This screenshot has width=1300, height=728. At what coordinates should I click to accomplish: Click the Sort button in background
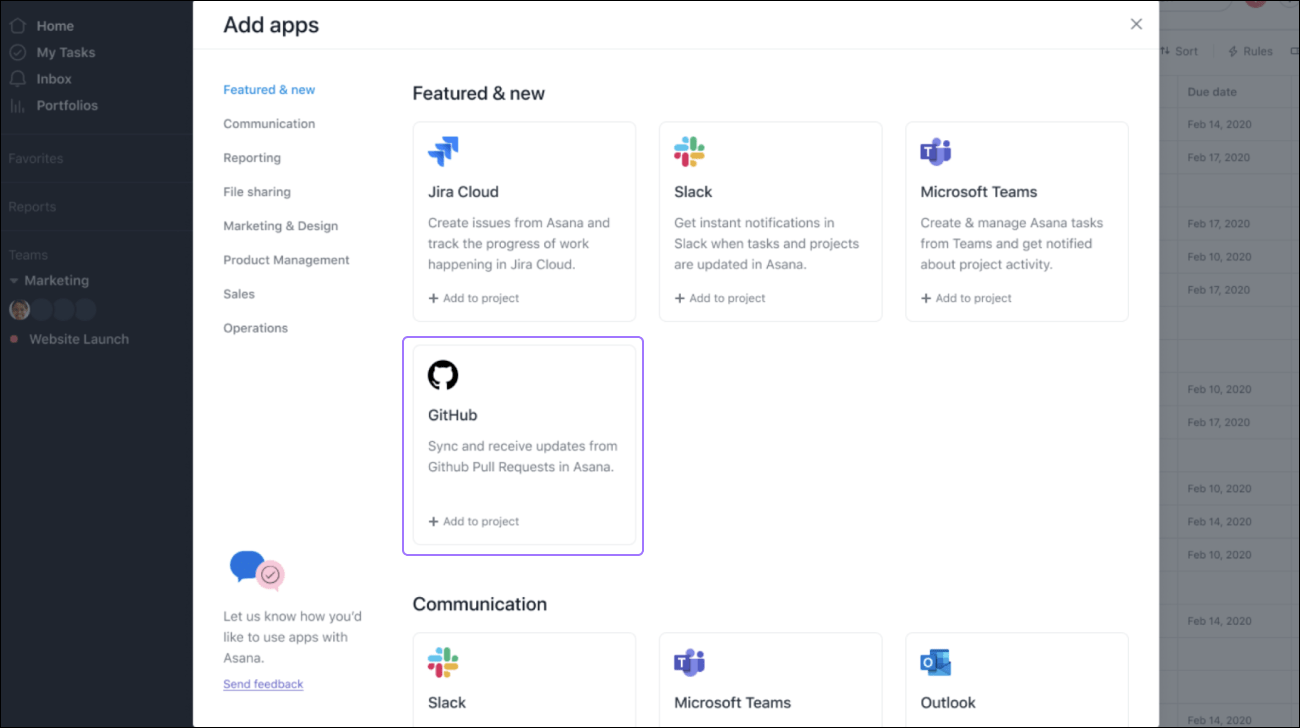pyautogui.click(x=1180, y=51)
